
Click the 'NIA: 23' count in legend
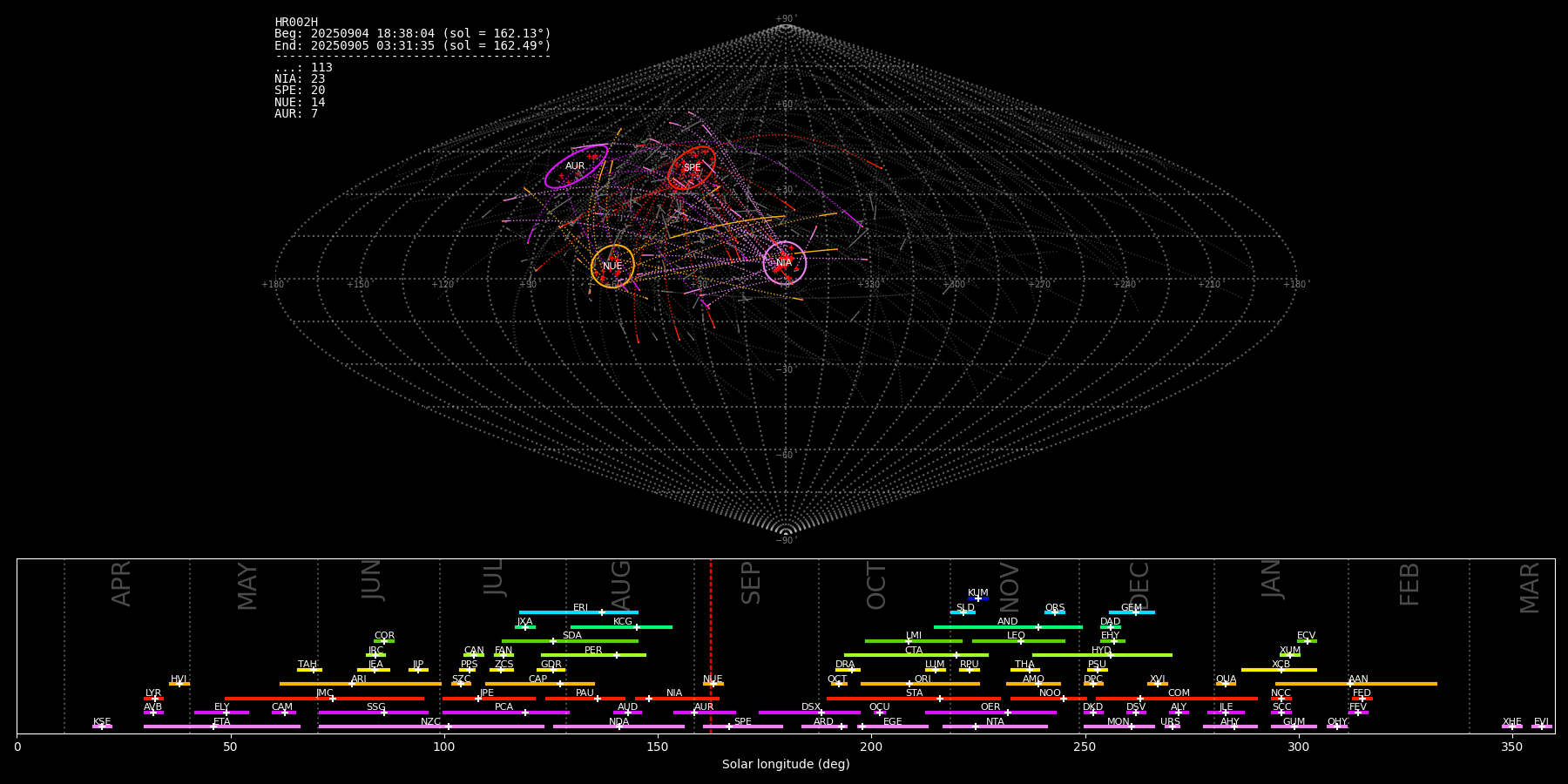pos(300,79)
